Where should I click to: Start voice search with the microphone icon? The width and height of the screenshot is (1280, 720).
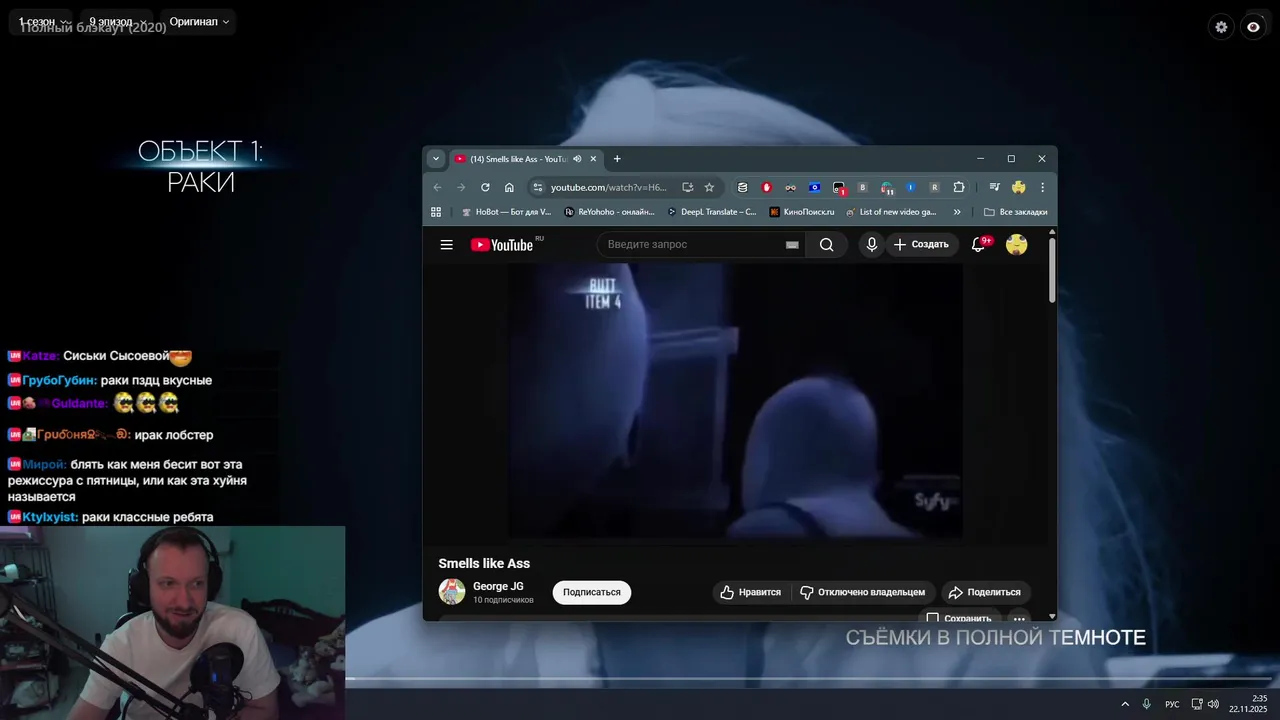pos(872,245)
